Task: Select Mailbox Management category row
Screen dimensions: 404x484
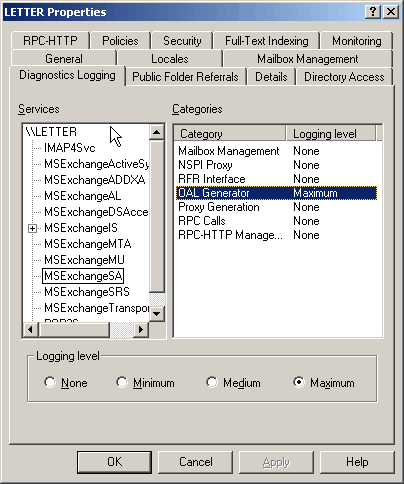Action: tap(276, 151)
